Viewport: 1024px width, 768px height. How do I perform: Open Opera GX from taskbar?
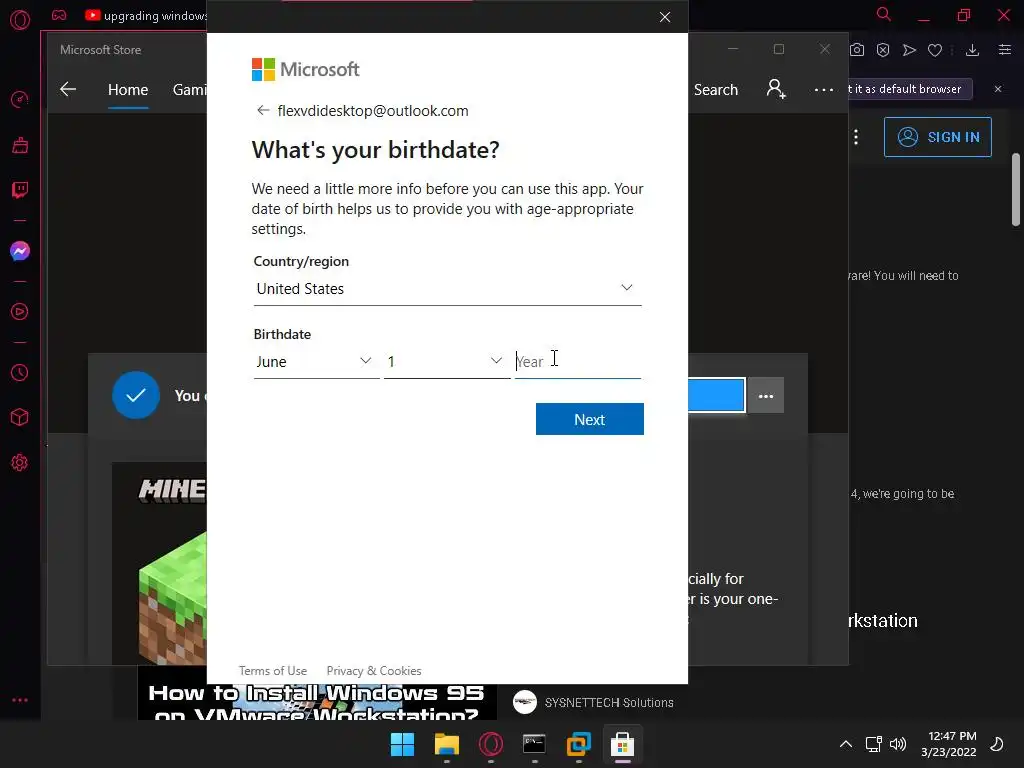tap(490, 744)
